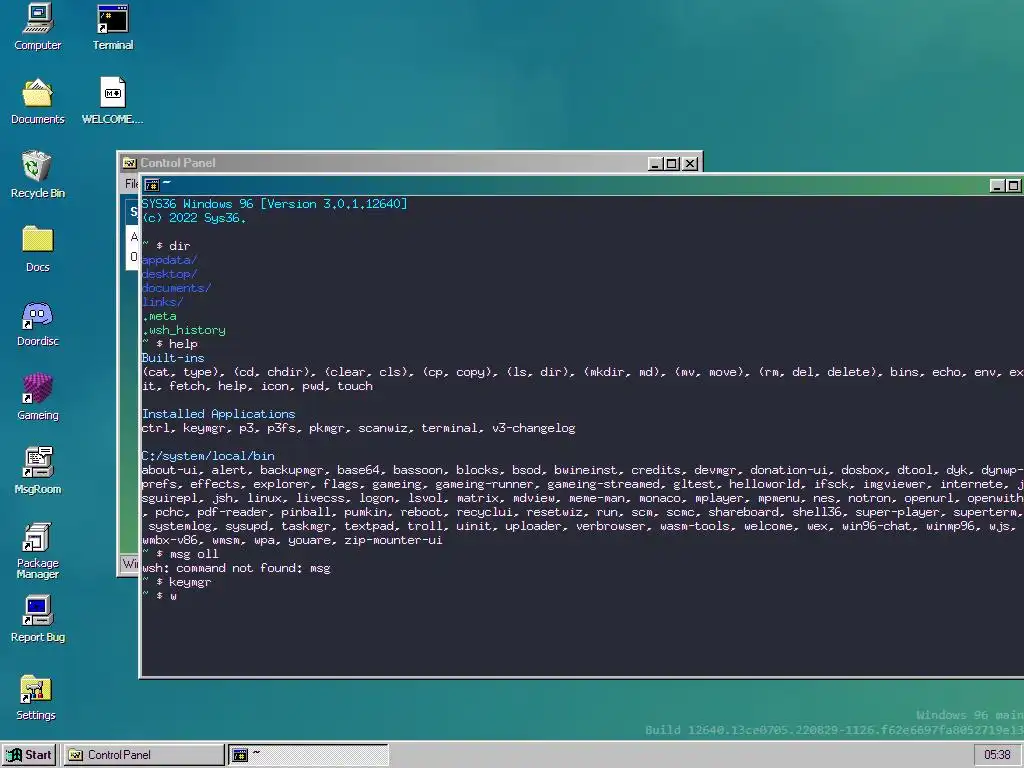This screenshot has height=768, width=1024.
Task: Maximize the terminal window
Action: click(1014, 186)
